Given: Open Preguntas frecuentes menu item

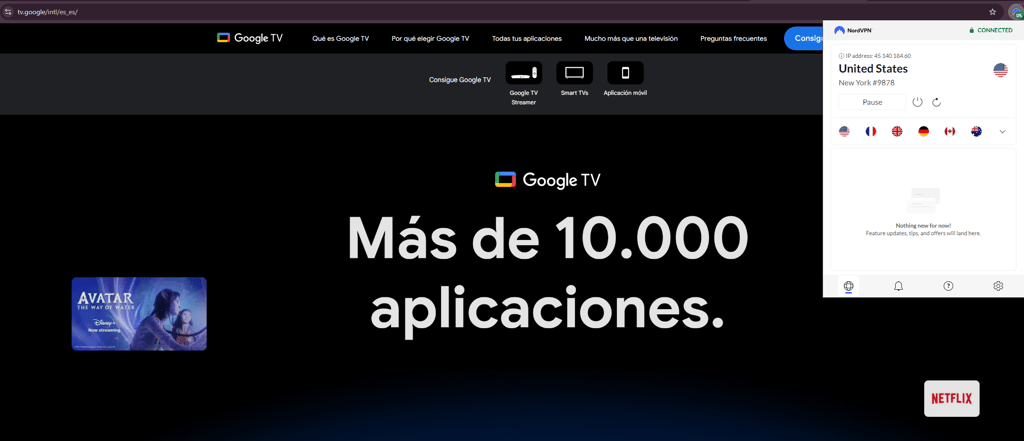Looking at the screenshot, I should pyautogui.click(x=733, y=39).
